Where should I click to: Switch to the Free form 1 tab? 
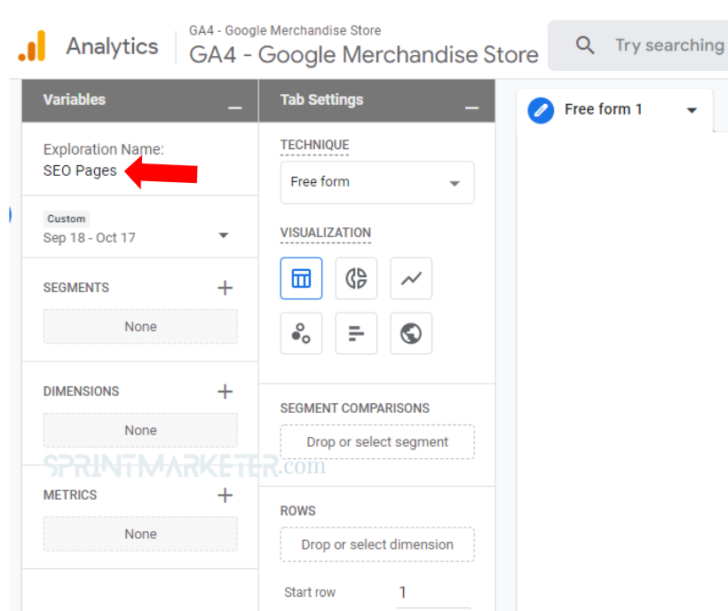click(603, 109)
